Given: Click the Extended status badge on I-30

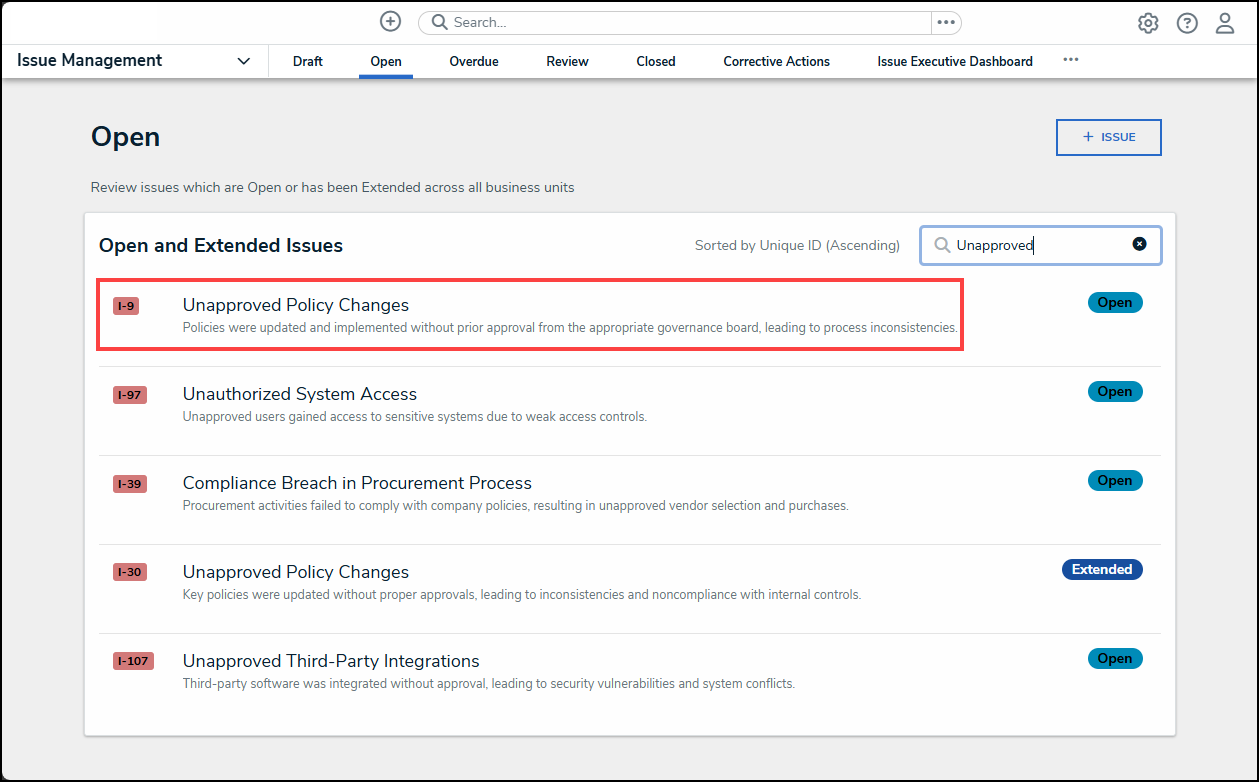Looking at the screenshot, I should pyautogui.click(x=1101, y=570).
